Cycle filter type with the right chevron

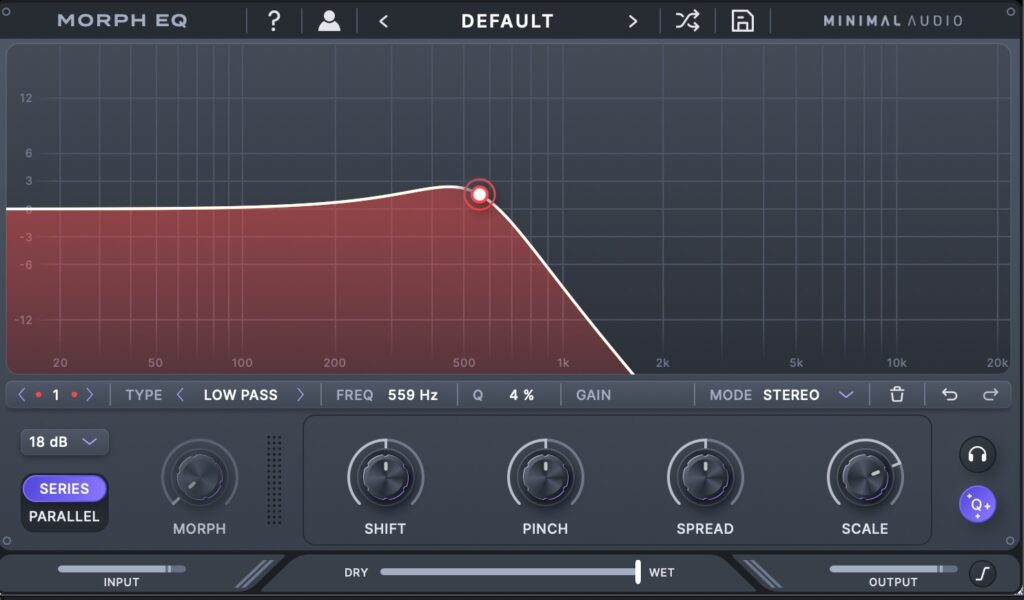point(301,394)
